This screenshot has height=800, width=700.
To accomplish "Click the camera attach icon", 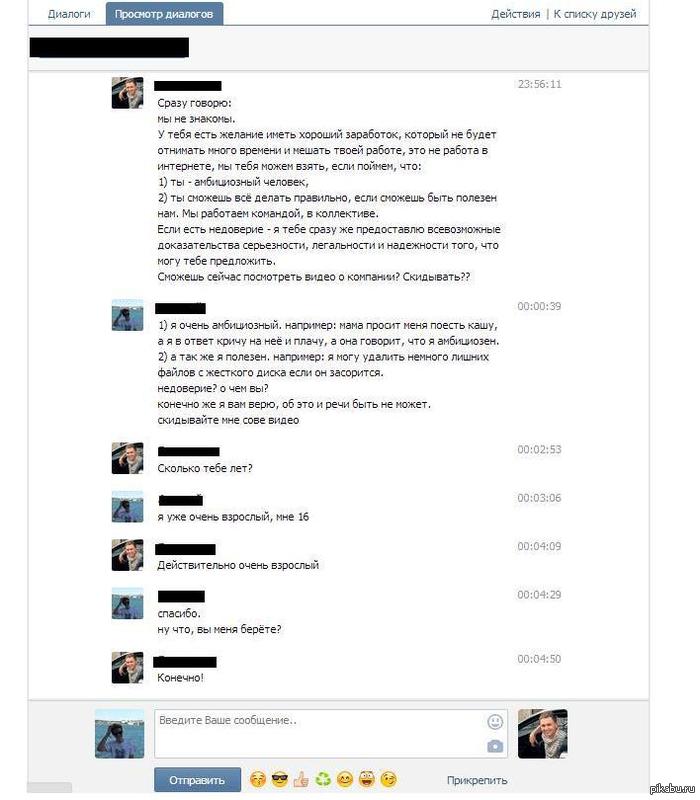I will tap(495, 746).
